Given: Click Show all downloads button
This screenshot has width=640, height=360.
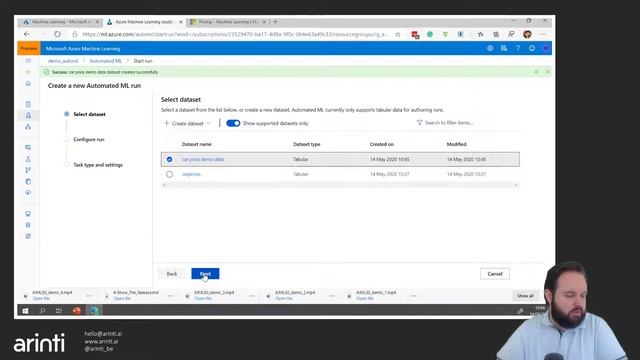Looking at the screenshot, I should pyautogui.click(x=525, y=296).
